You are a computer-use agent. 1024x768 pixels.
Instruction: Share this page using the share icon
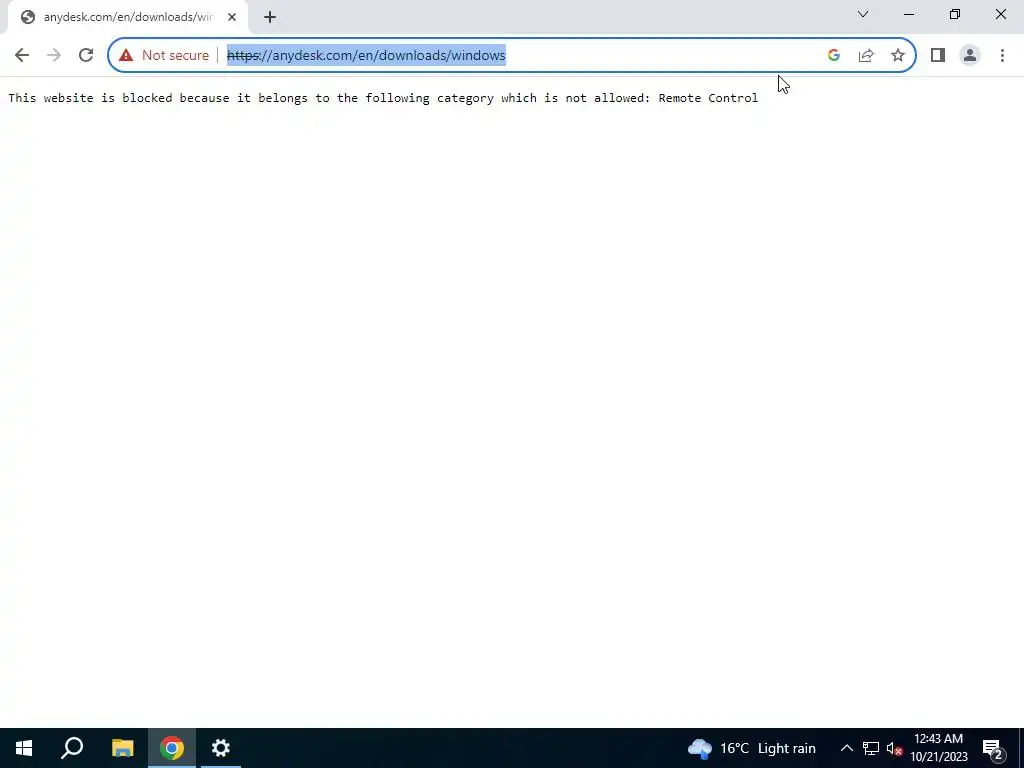pyautogui.click(x=866, y=56)
